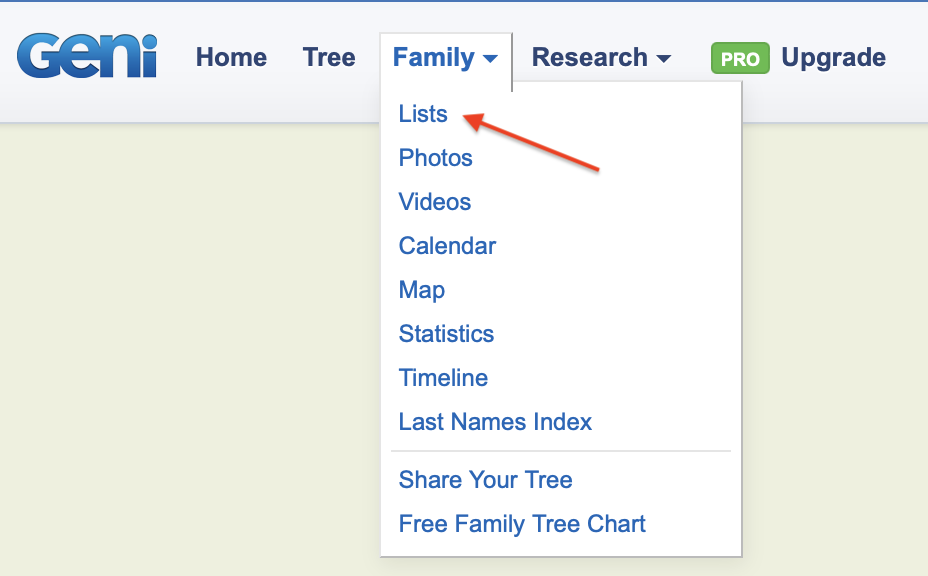Click the Research menu label

[x=590, y=57]
